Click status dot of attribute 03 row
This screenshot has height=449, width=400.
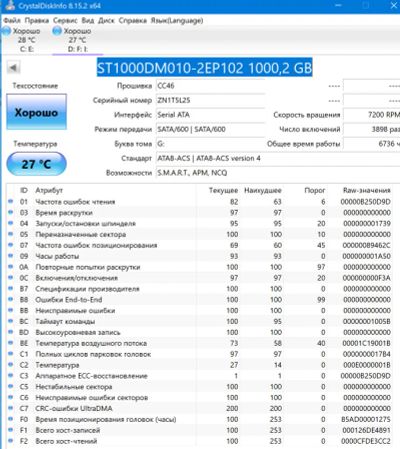[10, 212]
